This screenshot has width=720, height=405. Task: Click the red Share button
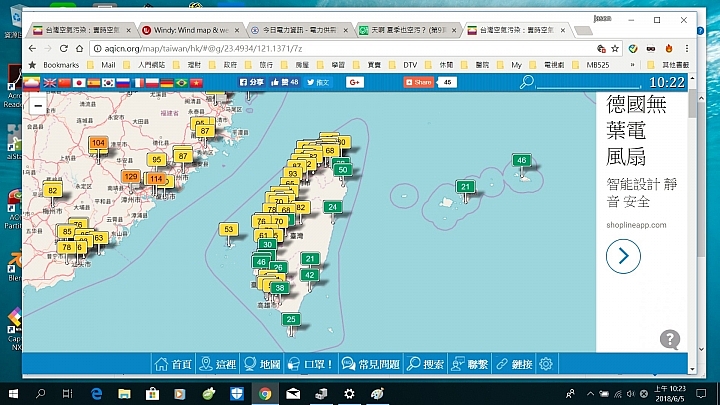click(419, 82)
